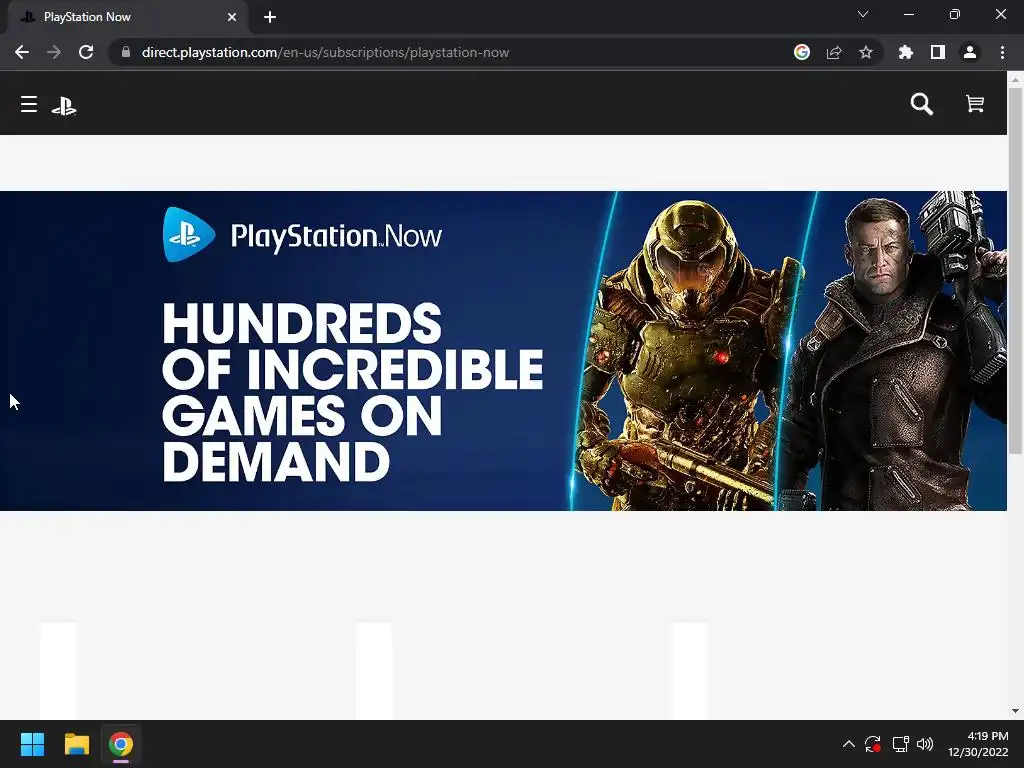This screenshot has width=1024, height=768.
Task: Click the Google icon in address bar
Action: pos(802,52)
